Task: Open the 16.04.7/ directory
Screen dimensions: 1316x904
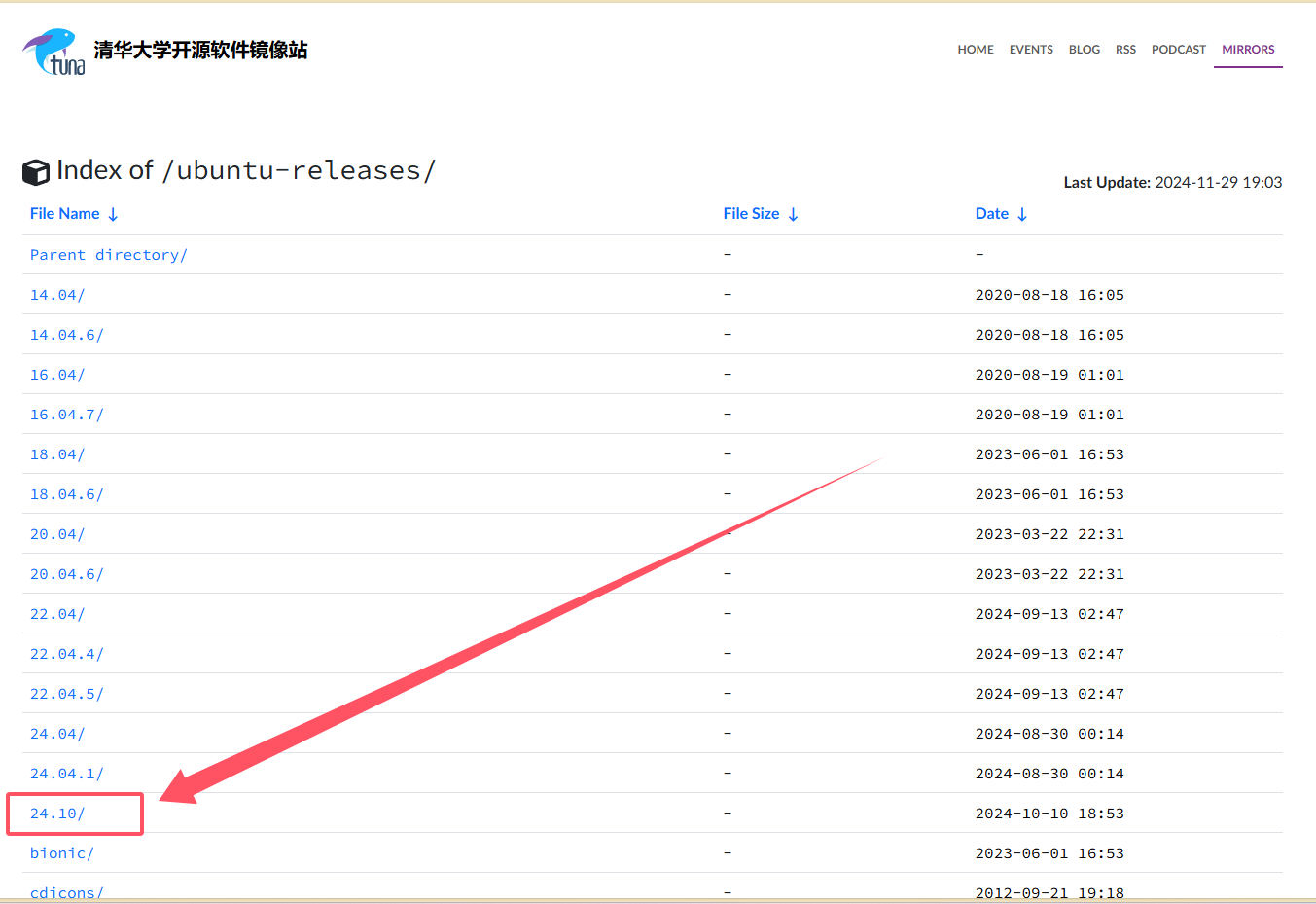Action: [x=67, y=415]
